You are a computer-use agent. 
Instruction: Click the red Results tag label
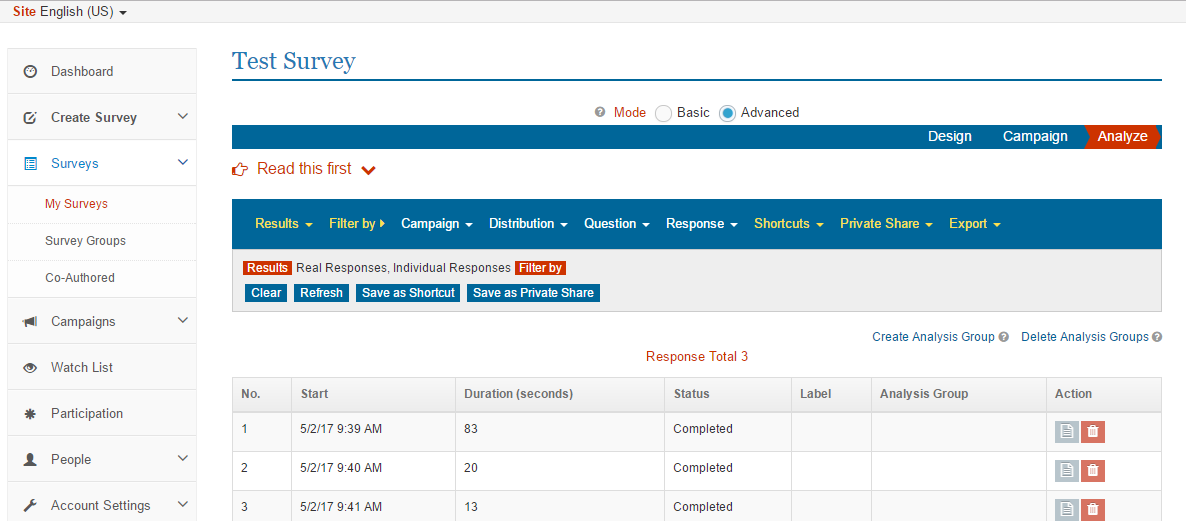tap(268, 268)
